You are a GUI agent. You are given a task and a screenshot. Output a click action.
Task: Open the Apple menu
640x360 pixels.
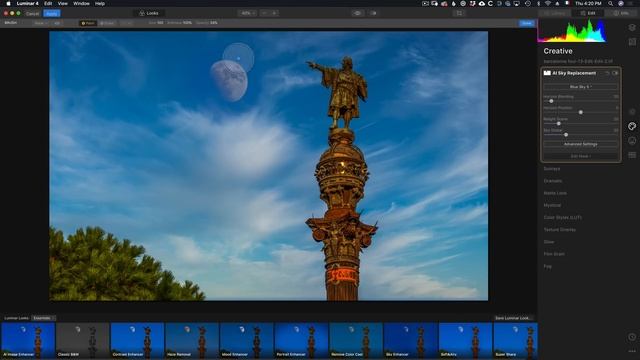8,3
